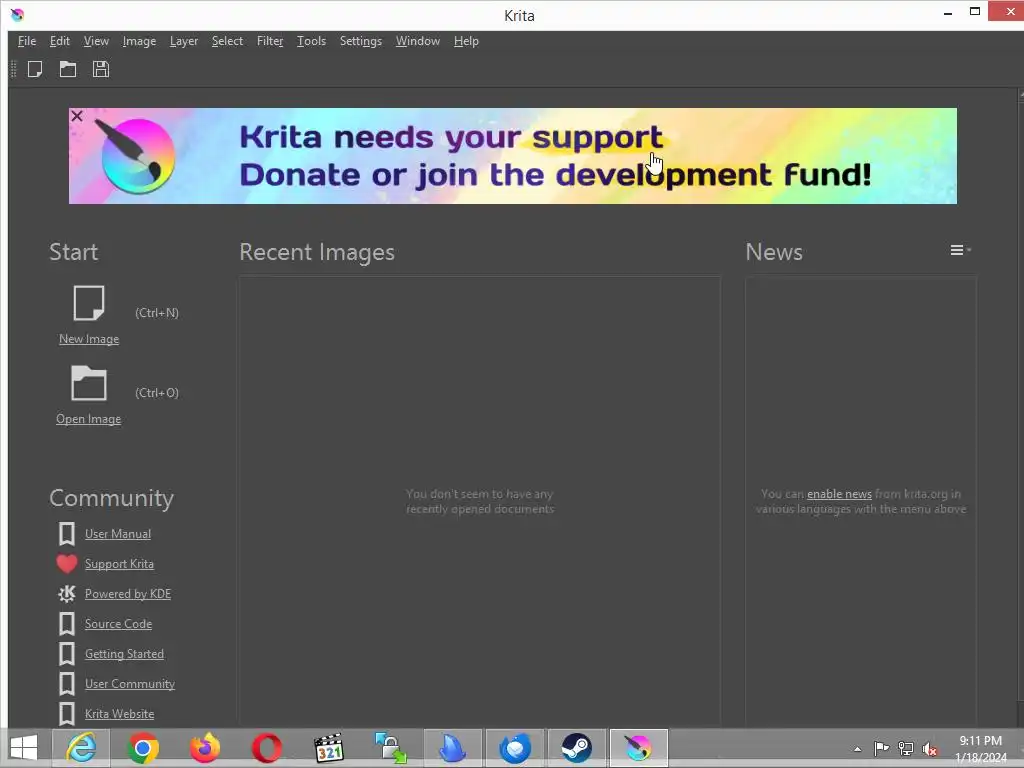
Task: Open the Windows Start button
Action: click(24, 748)
